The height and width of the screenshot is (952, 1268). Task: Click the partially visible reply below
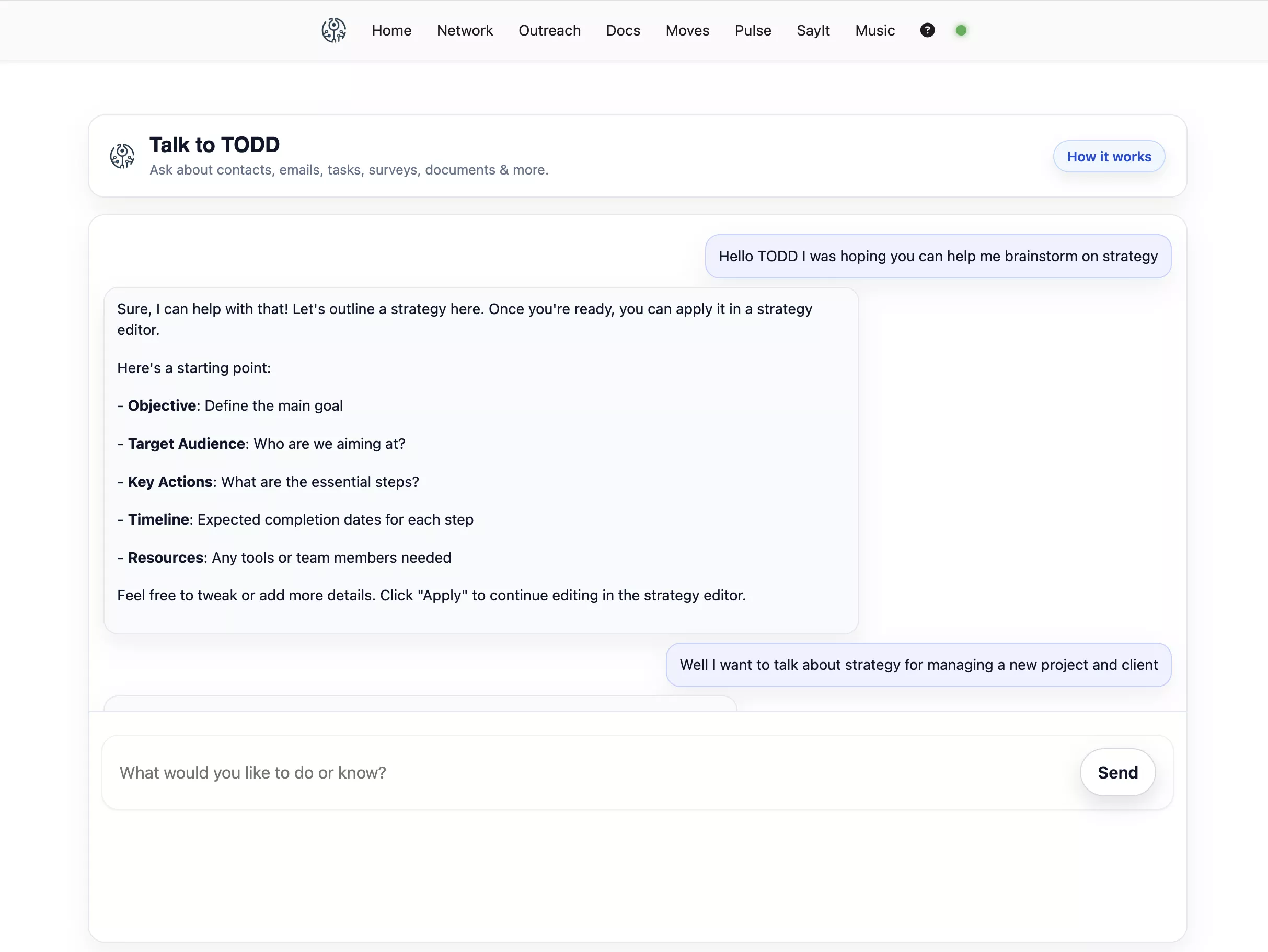pos(420,703)
